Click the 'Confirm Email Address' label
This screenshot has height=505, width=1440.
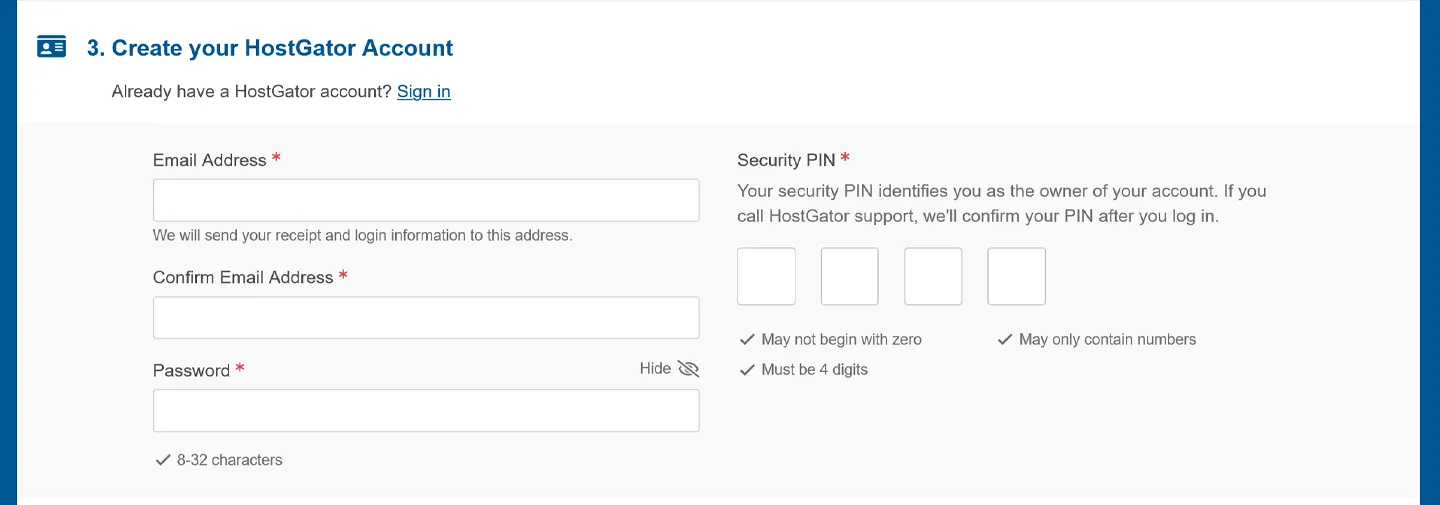(x=243, y=277)
